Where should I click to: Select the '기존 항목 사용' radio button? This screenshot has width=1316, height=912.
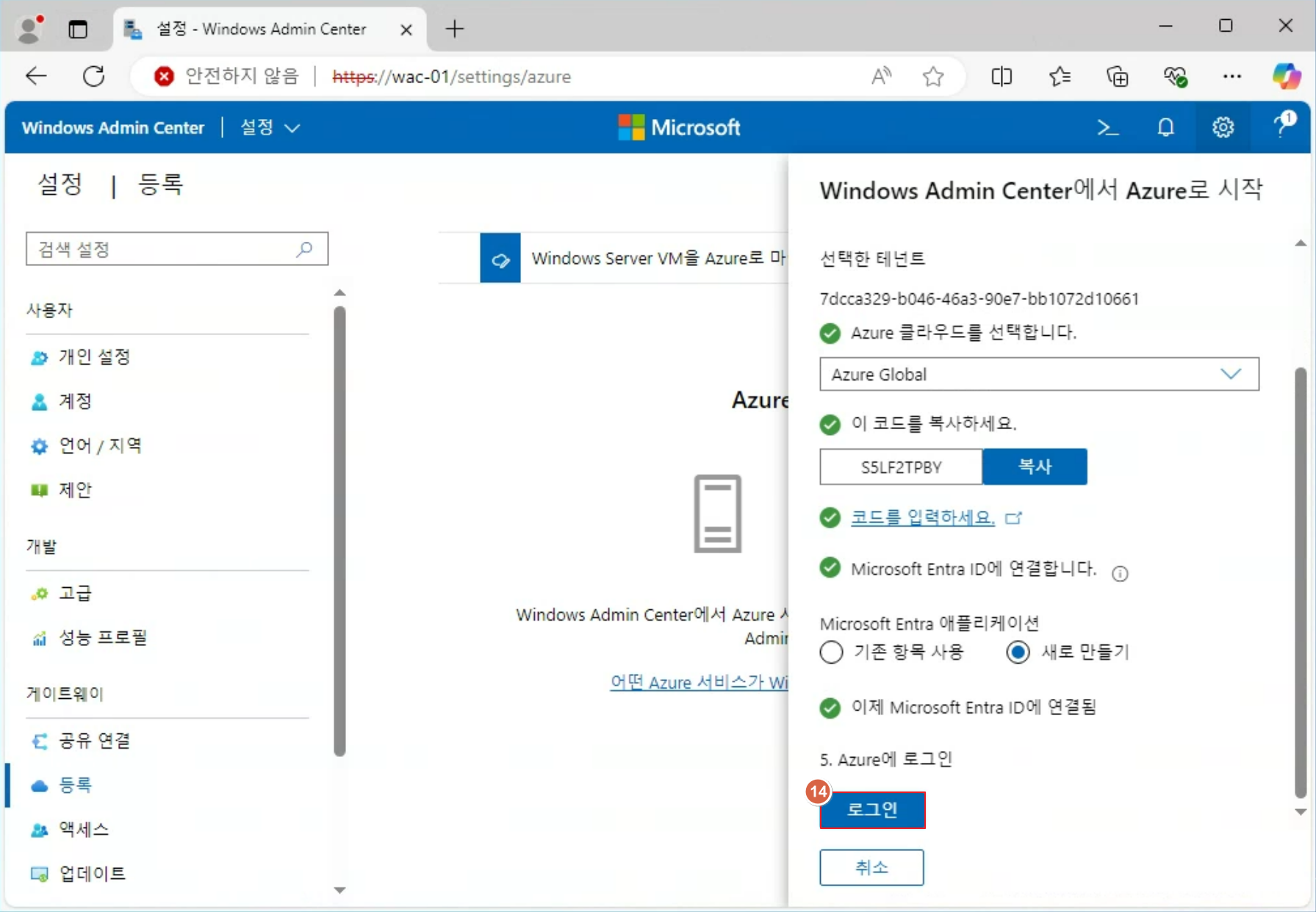(x=831, y=652)
